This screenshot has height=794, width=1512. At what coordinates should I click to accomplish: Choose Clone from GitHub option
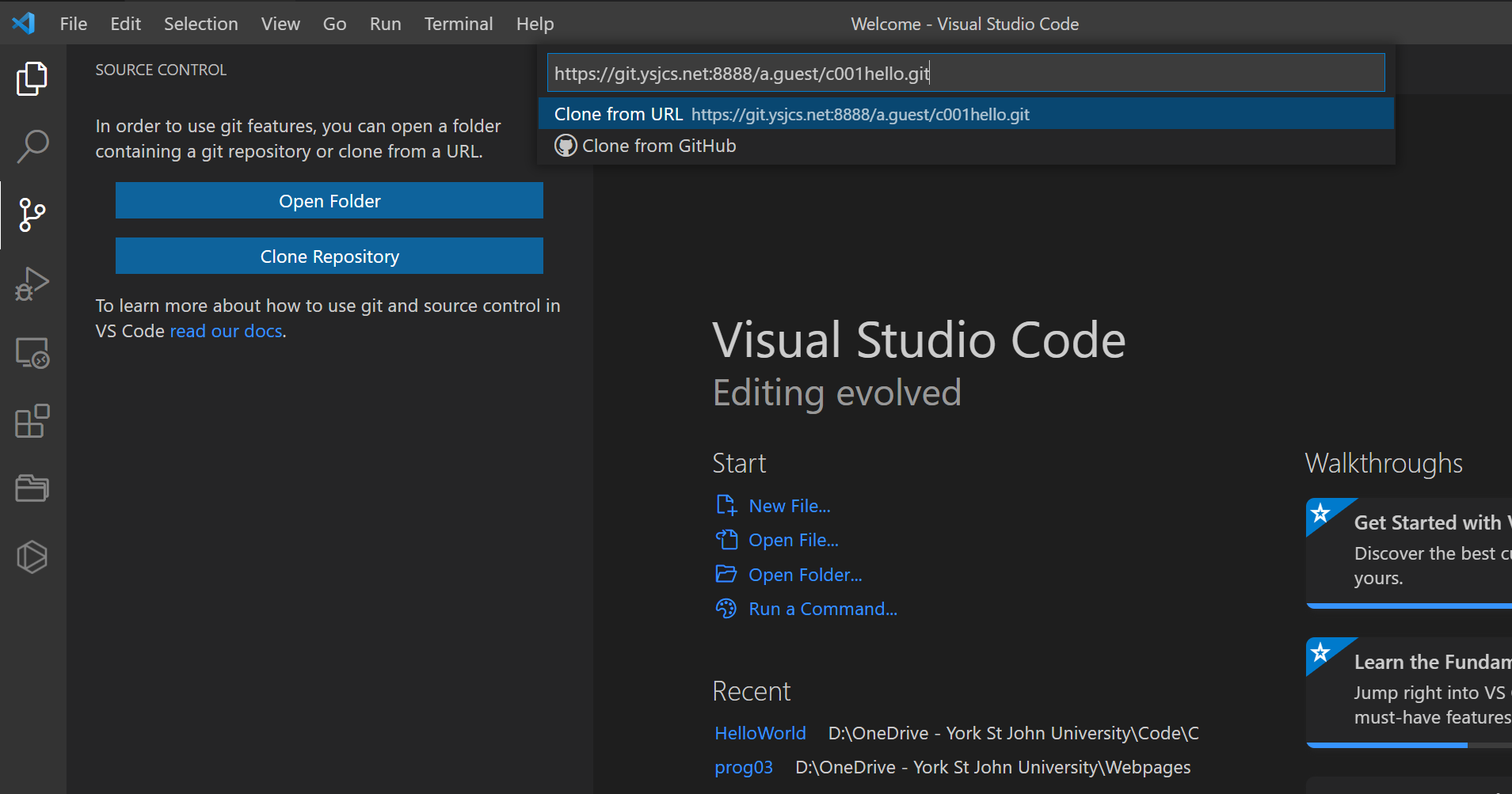(x=966, y=146)
